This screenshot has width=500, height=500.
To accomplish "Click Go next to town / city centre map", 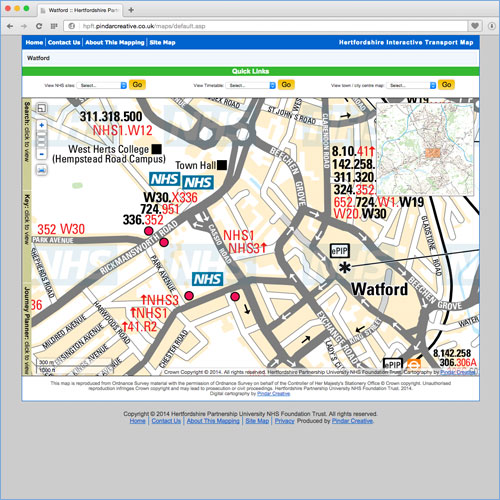I will [x=447, y=85].
